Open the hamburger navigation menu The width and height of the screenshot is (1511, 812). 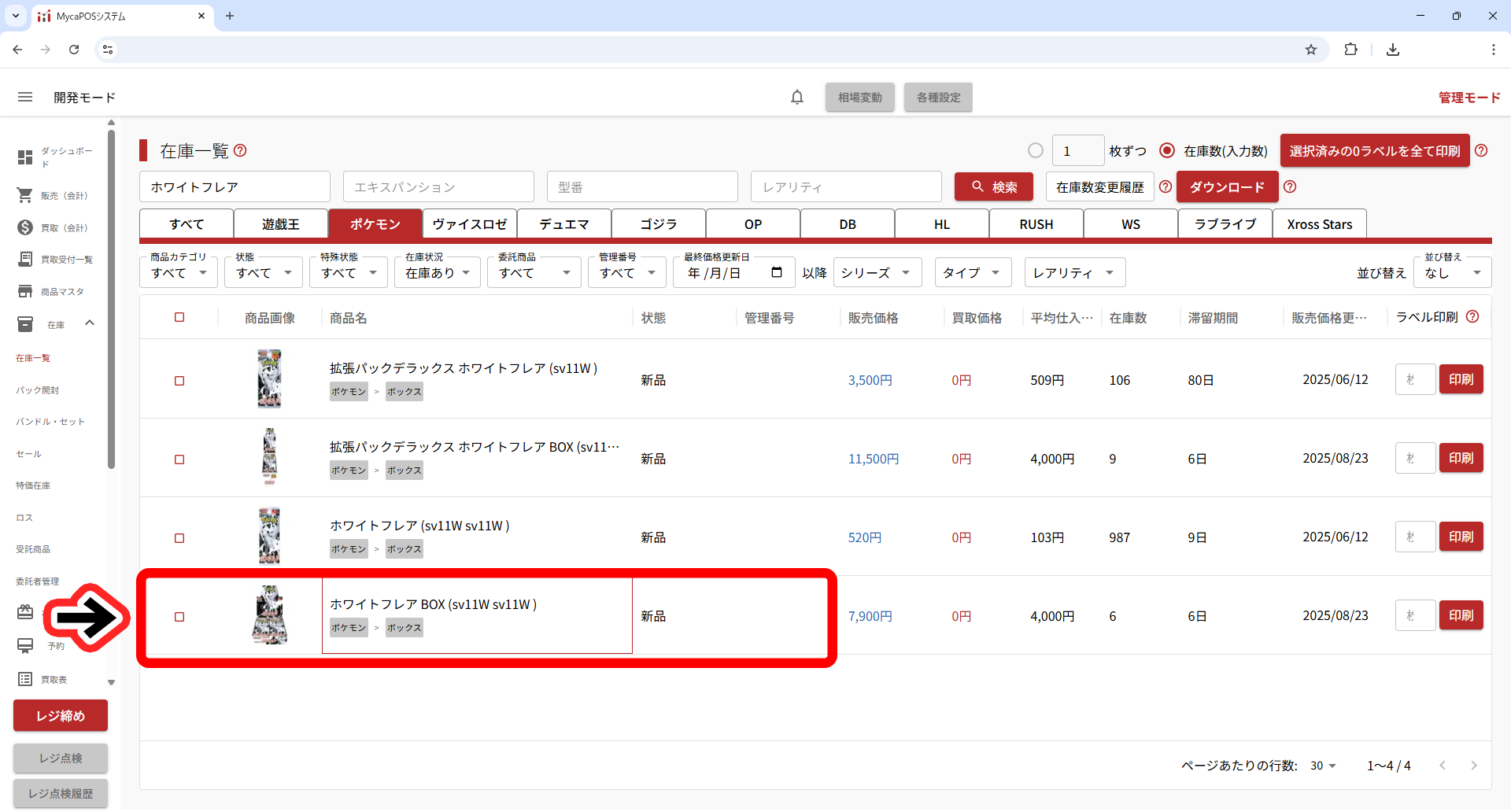click(x=25, y=97)
